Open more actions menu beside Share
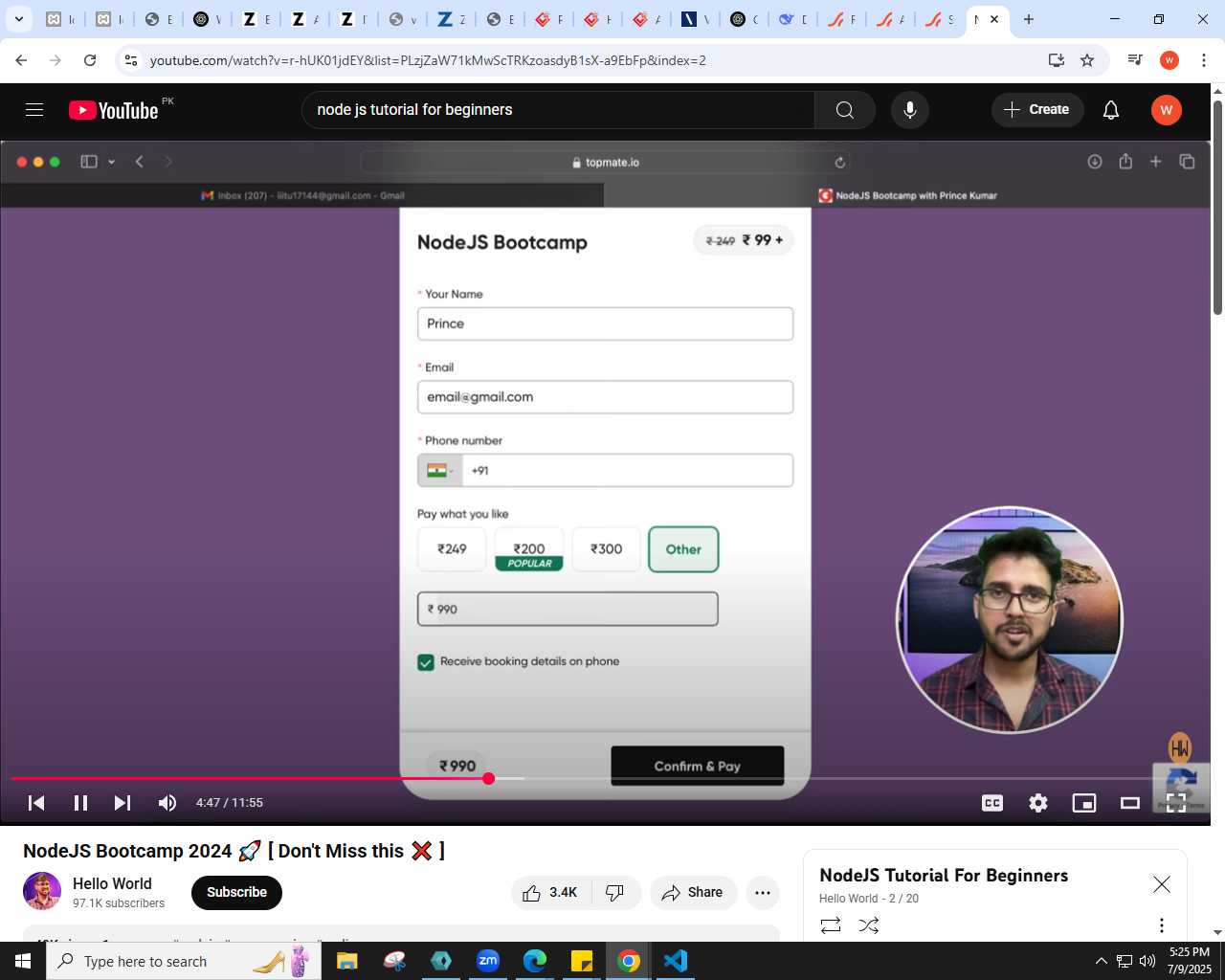 [763, 893]
